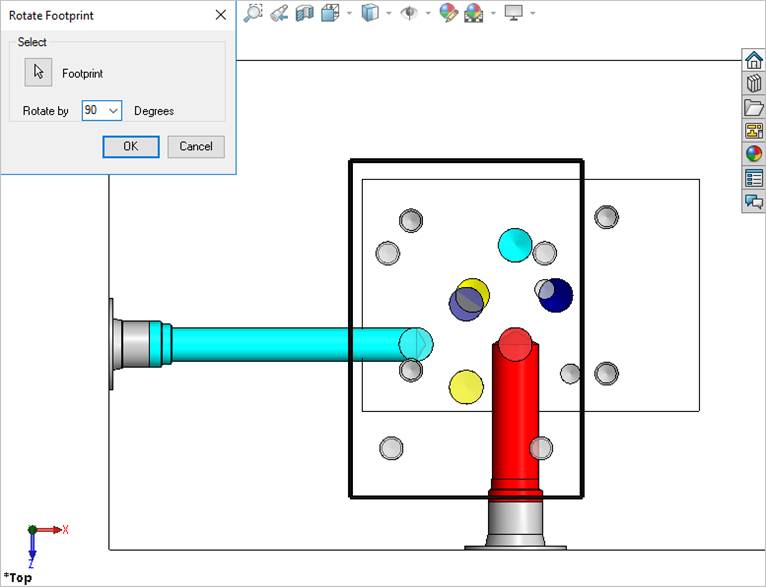The width and height of the screenshot is (766, 587).
Task: Click Cancel in Rotate Footprint dialog
Action: (196, 147)
